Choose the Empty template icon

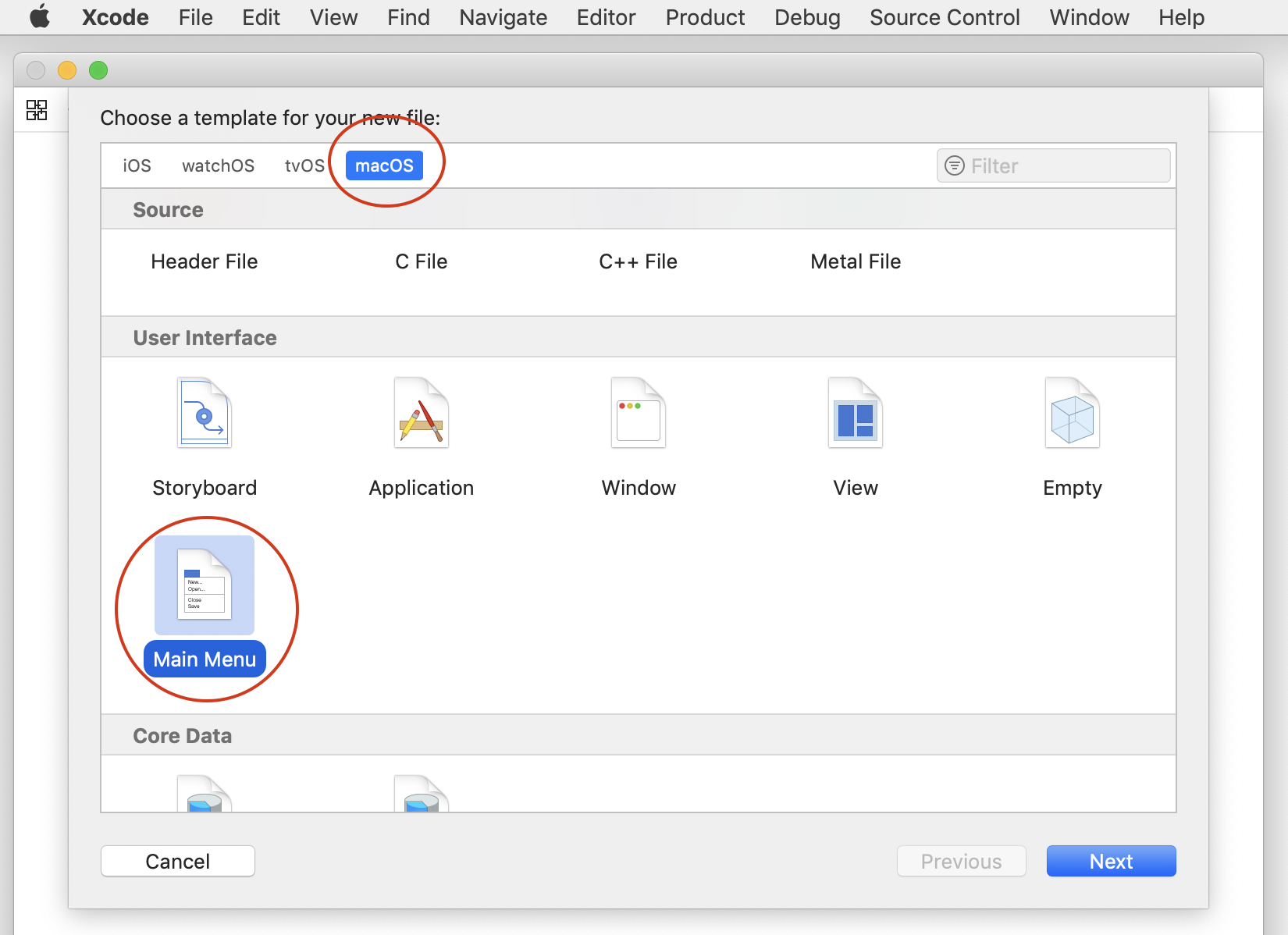pos(1073,413)
